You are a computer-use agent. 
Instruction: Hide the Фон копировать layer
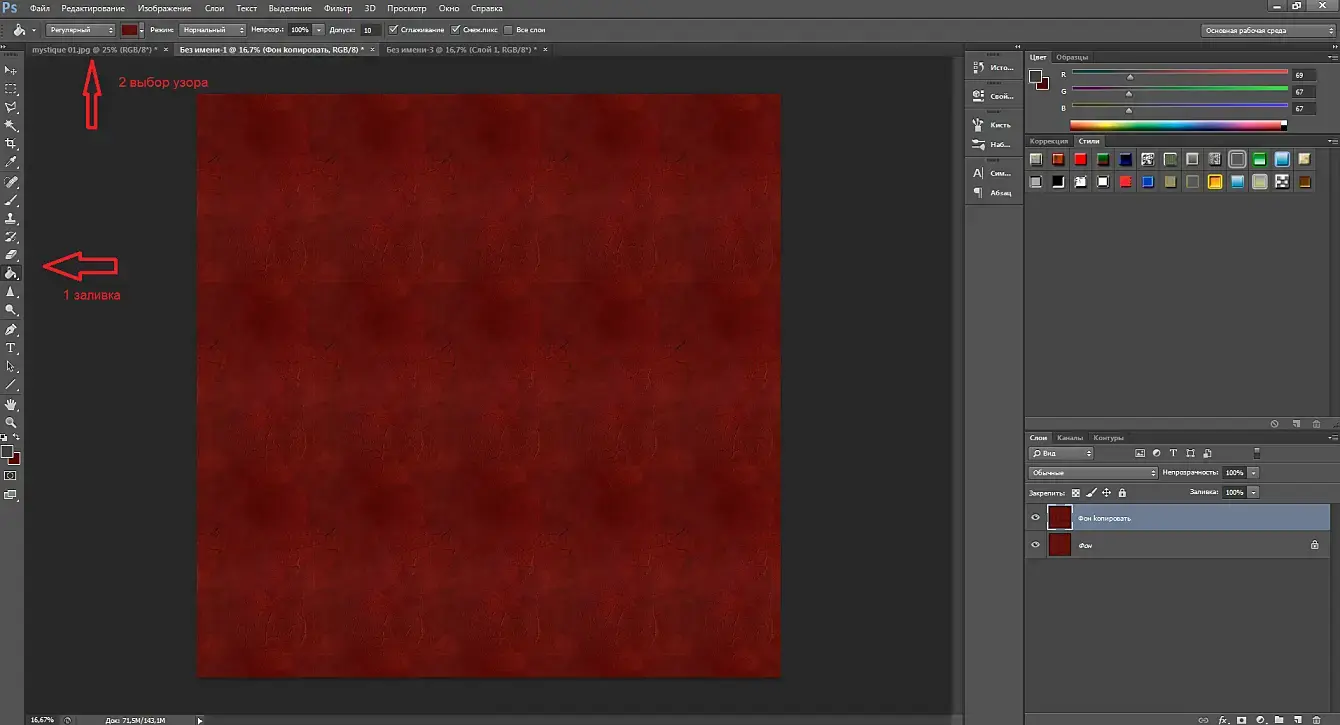coord(1035,517)
